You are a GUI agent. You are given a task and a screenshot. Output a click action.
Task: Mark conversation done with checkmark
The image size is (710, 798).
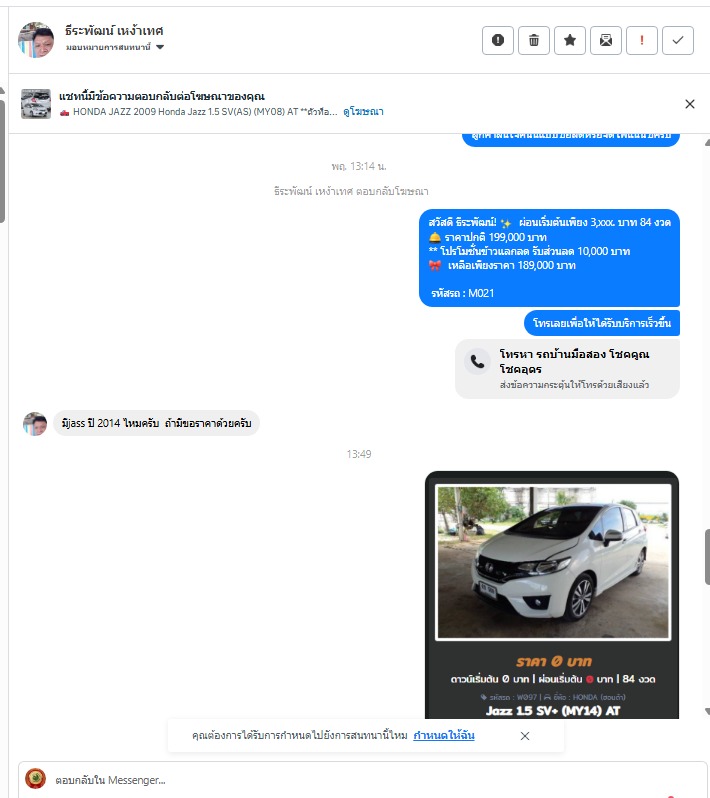point(678,40)
